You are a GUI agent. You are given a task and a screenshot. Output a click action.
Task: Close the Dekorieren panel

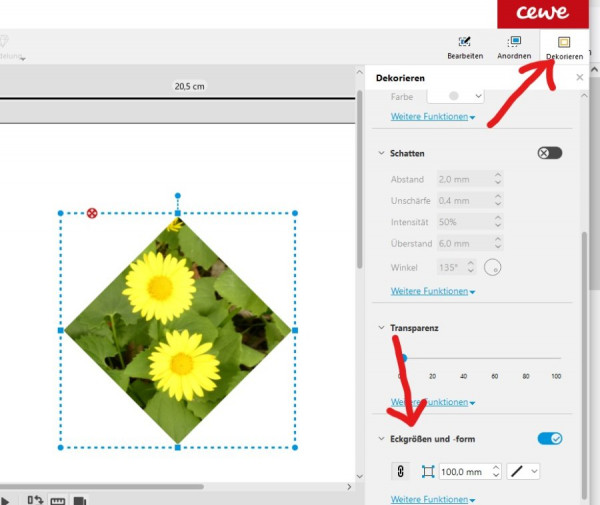[x=579, y=77]
